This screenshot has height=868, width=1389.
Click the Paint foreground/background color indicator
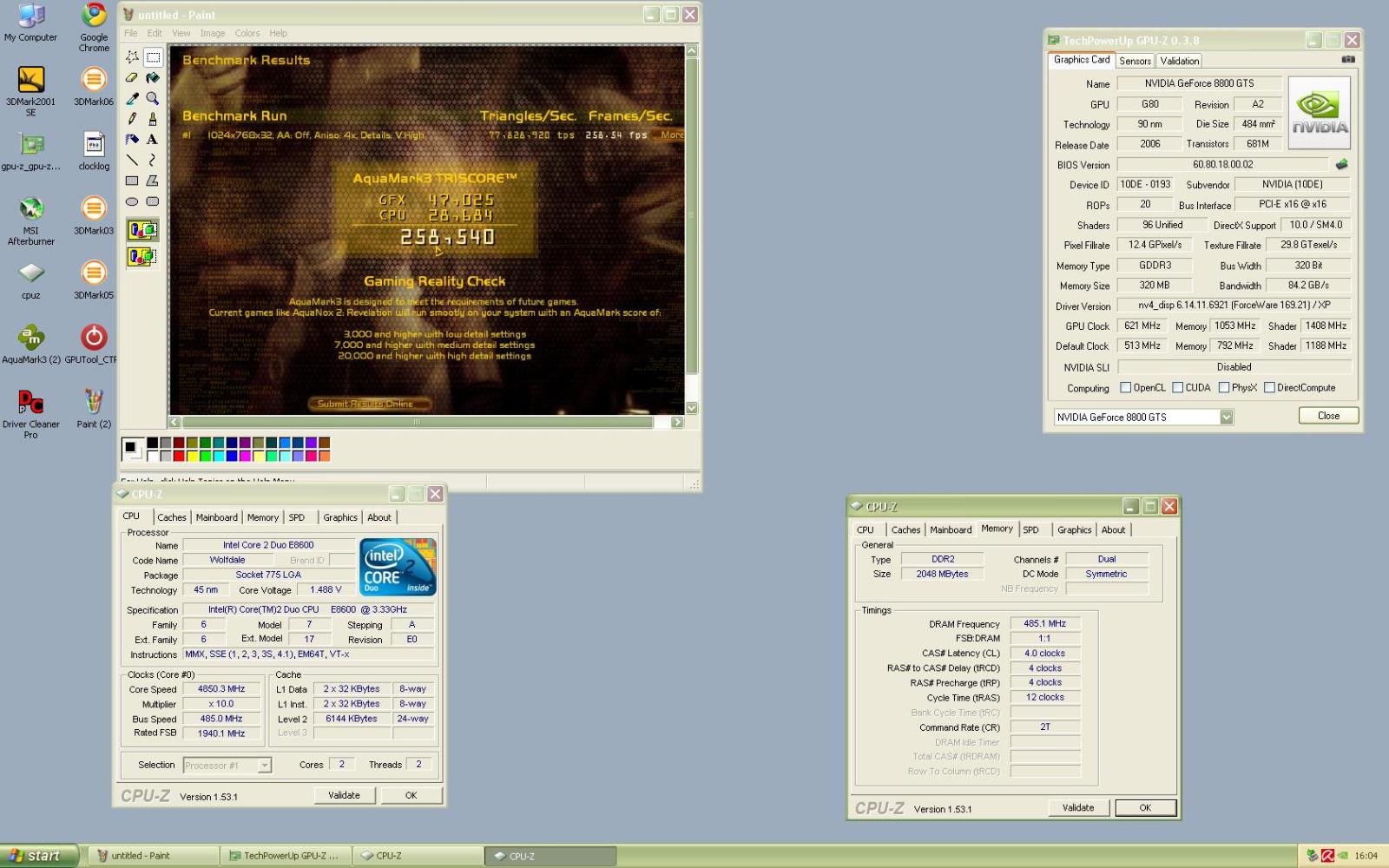[132, 449]
